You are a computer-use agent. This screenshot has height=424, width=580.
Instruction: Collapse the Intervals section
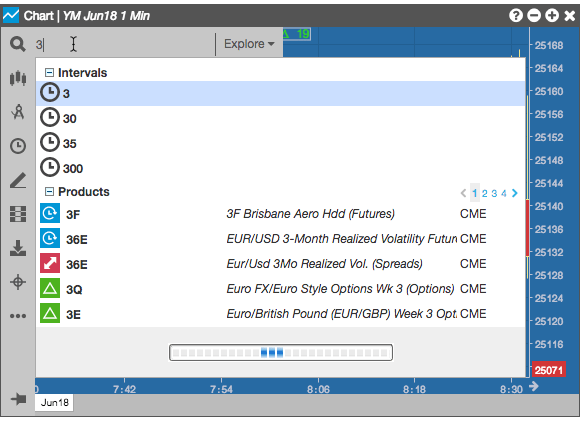49,73
